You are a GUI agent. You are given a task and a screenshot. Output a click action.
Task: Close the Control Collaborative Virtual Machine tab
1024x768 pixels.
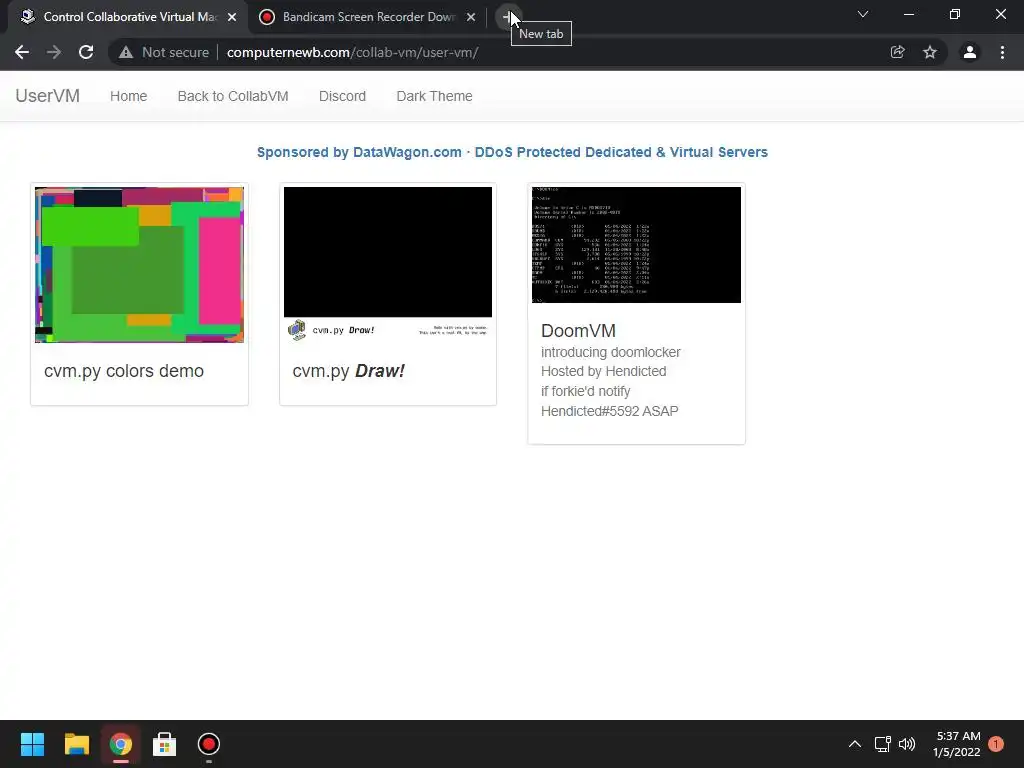(232, 17)
